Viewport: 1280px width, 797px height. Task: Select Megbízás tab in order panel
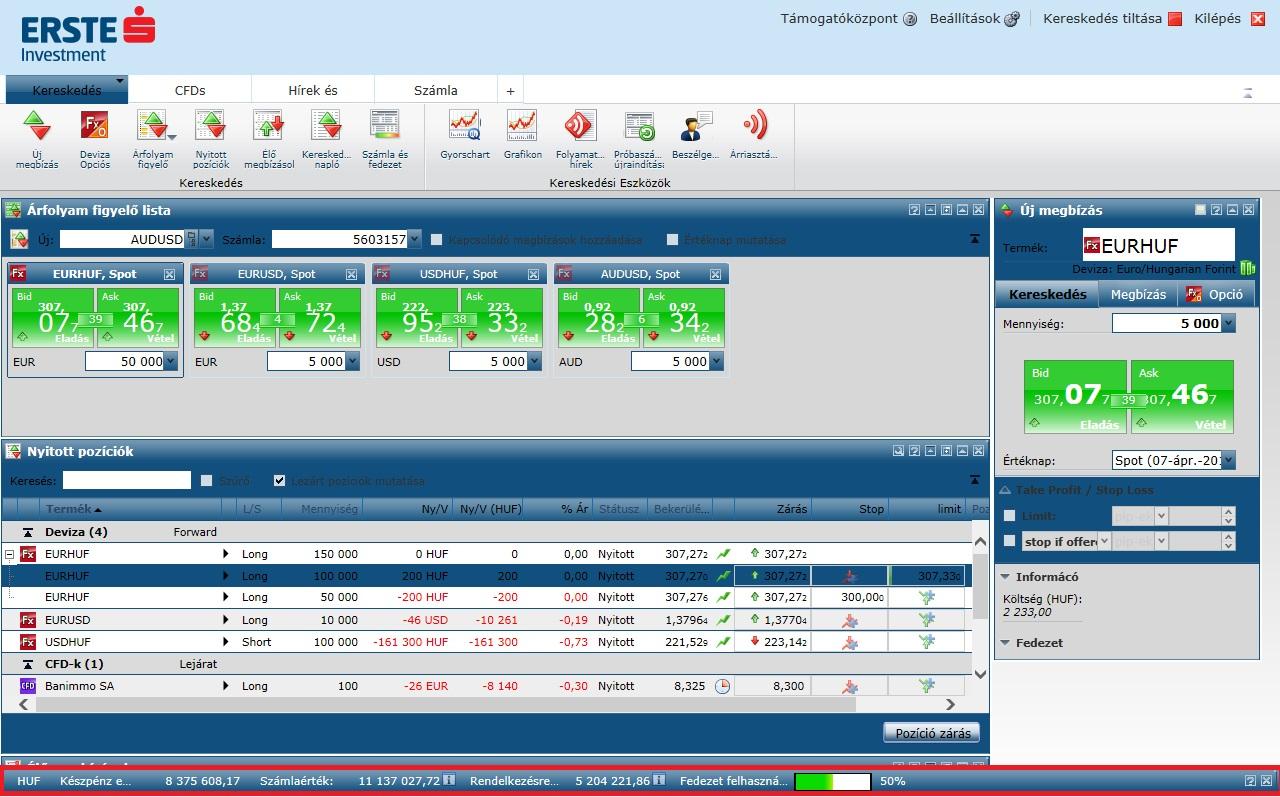pyautogui.click(x=1138, y=294)
